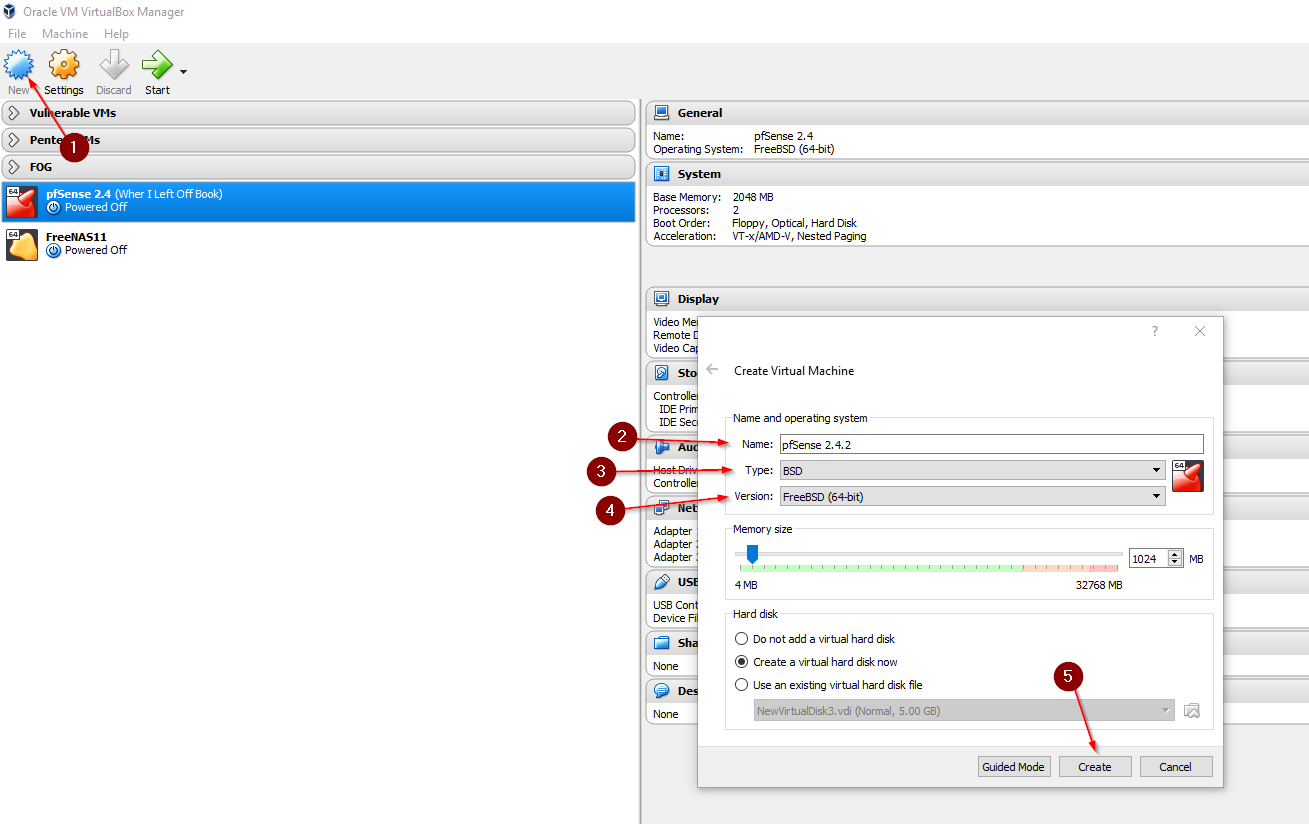Open the File menu
The width and height of the screenshot is (1309, 824).
[x=17, y=34]
